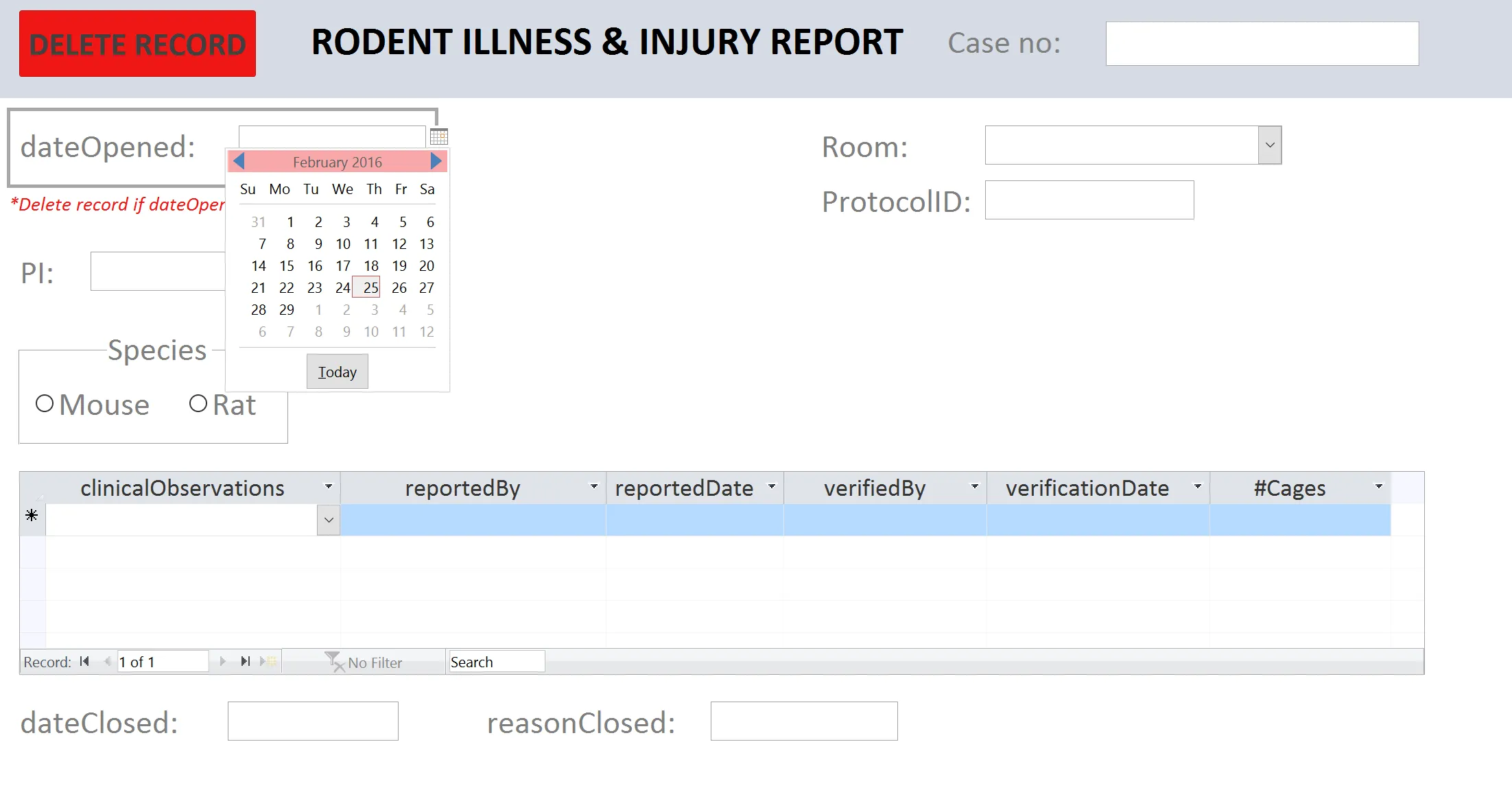Click the No Filter funnel icon
The image size is (1512, 790).
333,662
